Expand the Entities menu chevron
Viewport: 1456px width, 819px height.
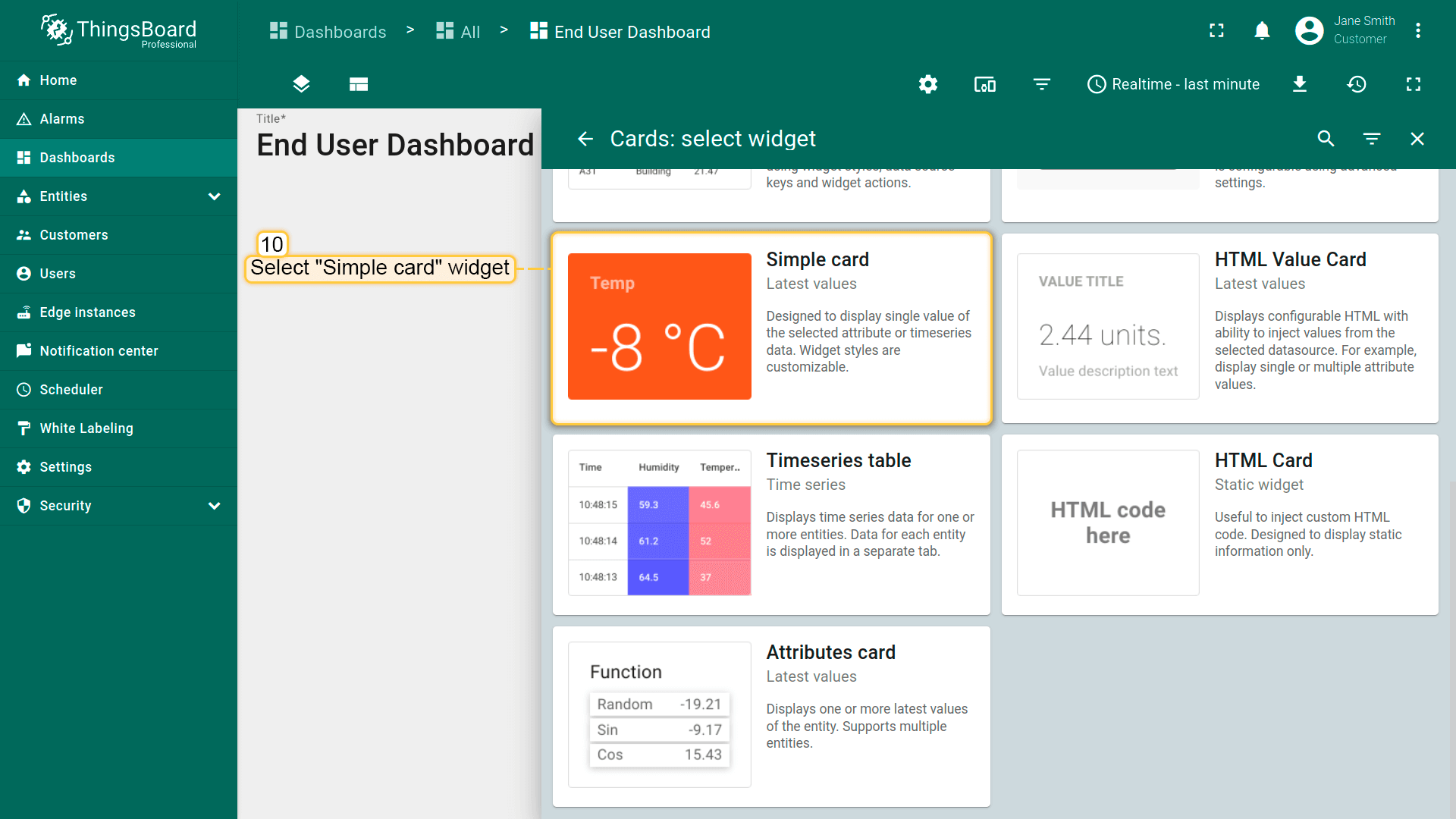pyautogui.click(x=215, y=196)
